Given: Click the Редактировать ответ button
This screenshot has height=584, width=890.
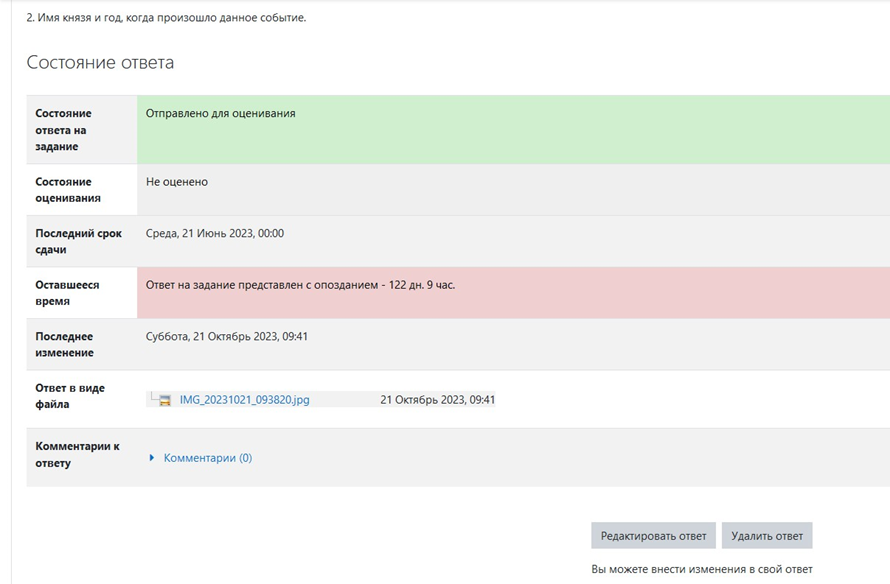Looking at the screenshot, I should 653,536.
